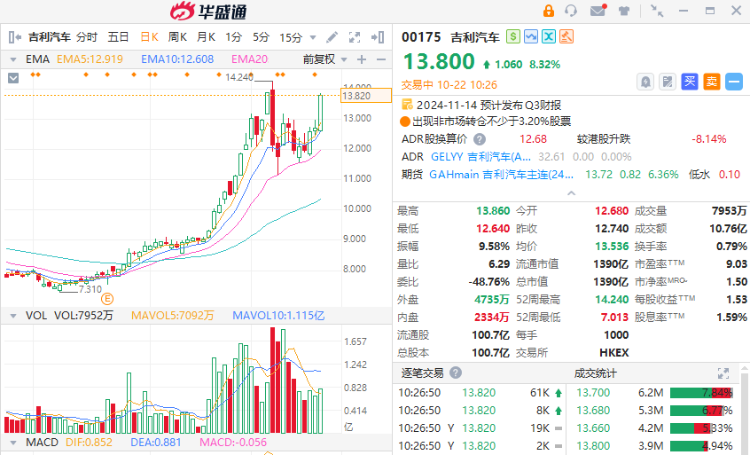Select the 15分 fifteen-minute chart tab
The width and height of the screenshot is (750, 455).
[x=291, y=37]
